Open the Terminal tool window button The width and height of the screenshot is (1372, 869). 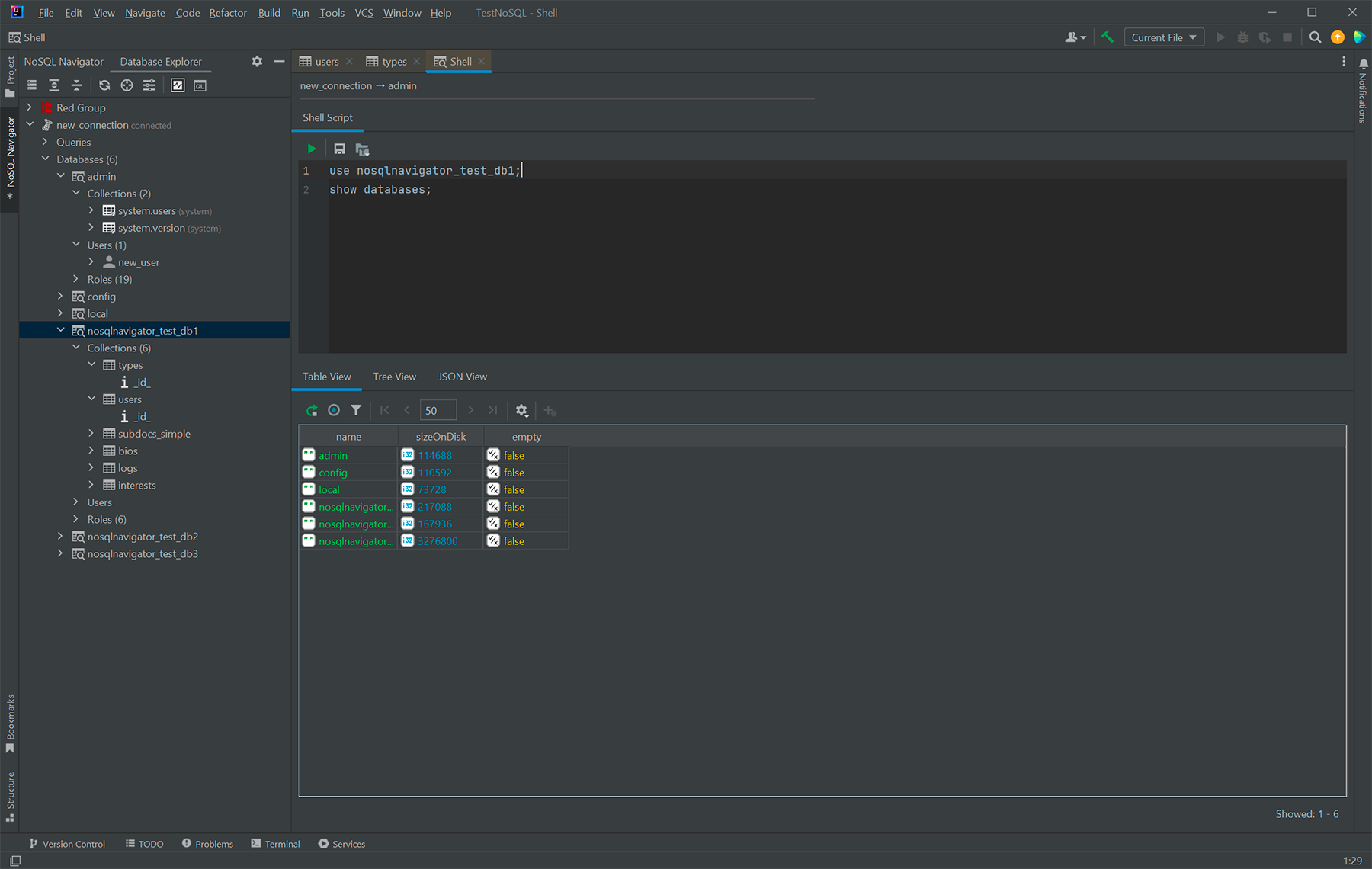point(275,844)
